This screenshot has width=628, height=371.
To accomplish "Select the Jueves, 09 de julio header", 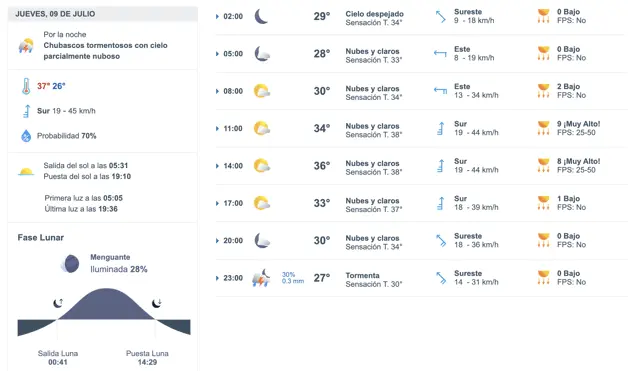I will (x=103, y=14).
